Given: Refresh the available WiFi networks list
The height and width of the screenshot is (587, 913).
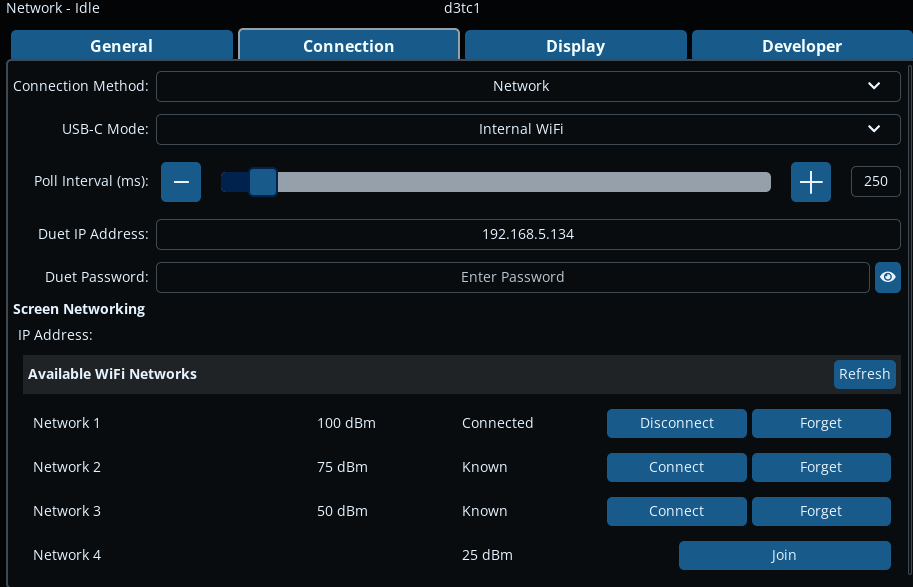Looking at the screenshot, I should pyautogui.click(x=864, y=374).
